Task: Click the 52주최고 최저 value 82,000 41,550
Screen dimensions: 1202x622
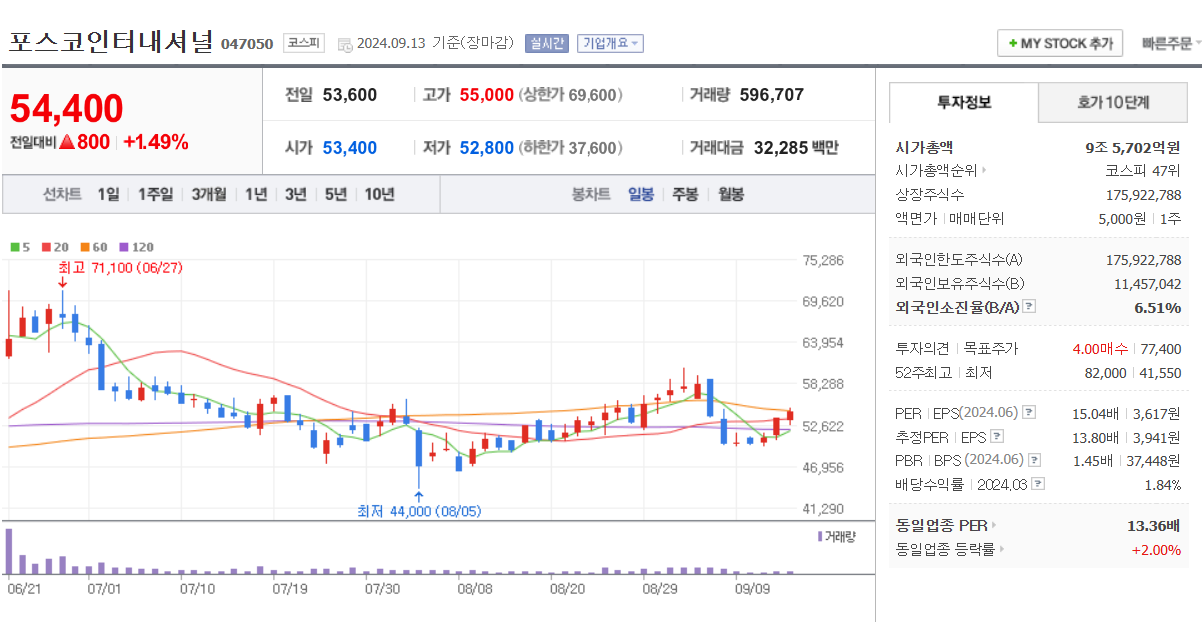Action: click(1132, 373)
